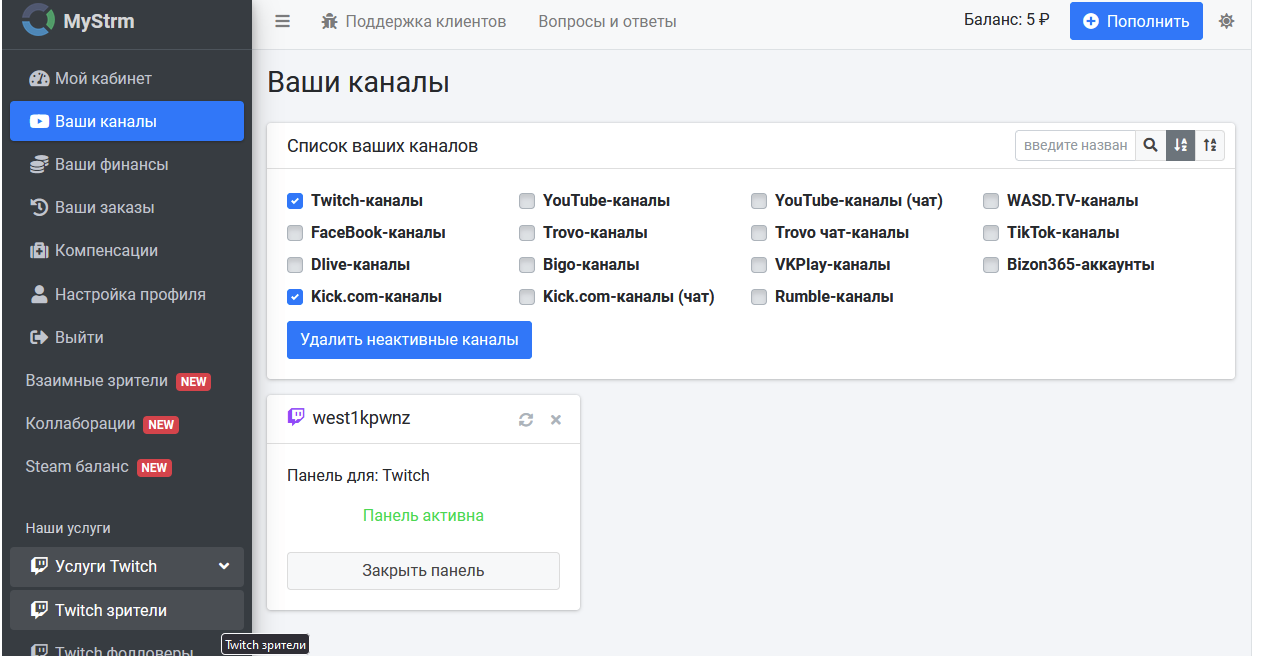The image size is (1274, 656).
Task: Focus the channel name search field
Action: coord(1075,146)
